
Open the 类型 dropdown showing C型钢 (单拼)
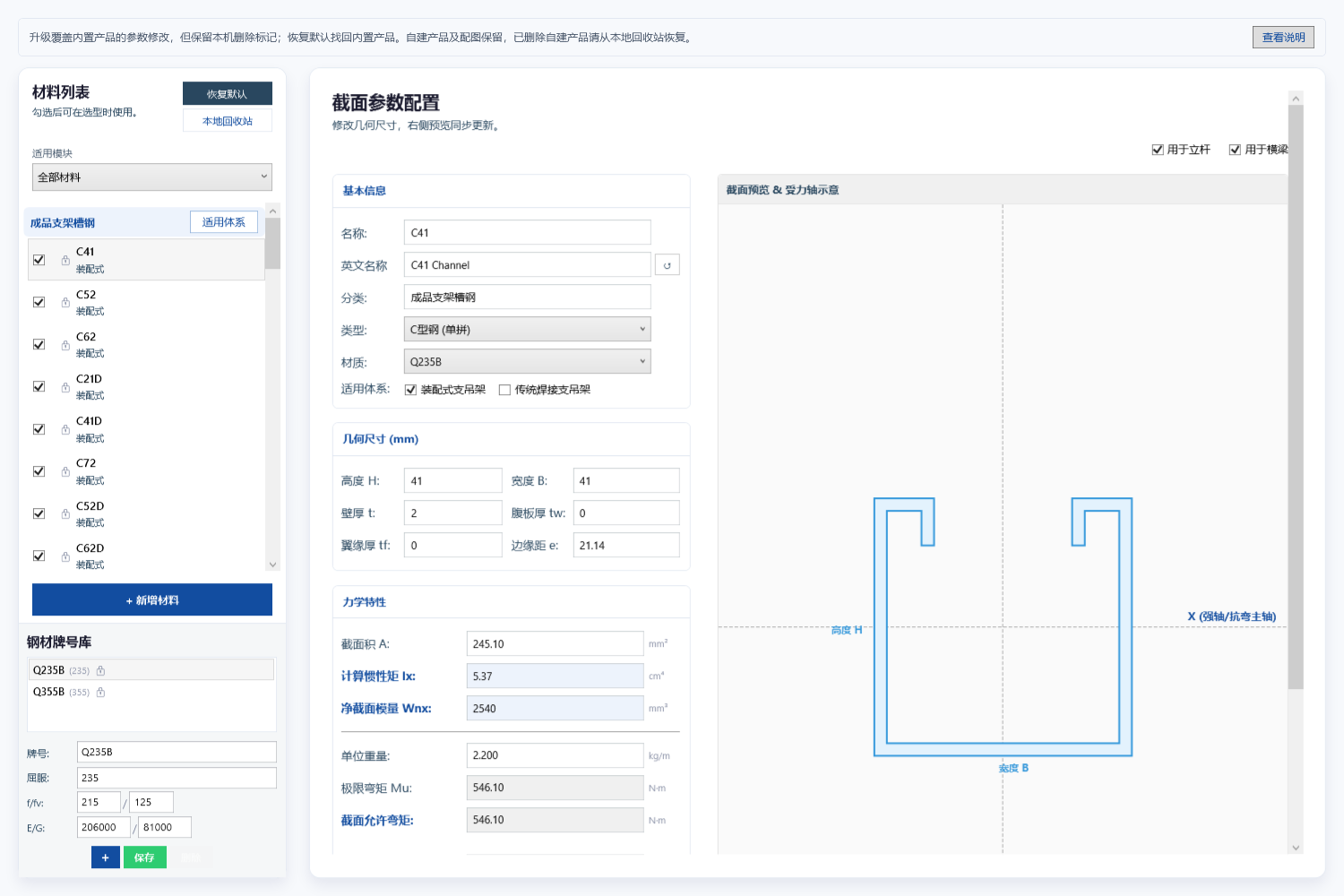click(x=528, y=329)
